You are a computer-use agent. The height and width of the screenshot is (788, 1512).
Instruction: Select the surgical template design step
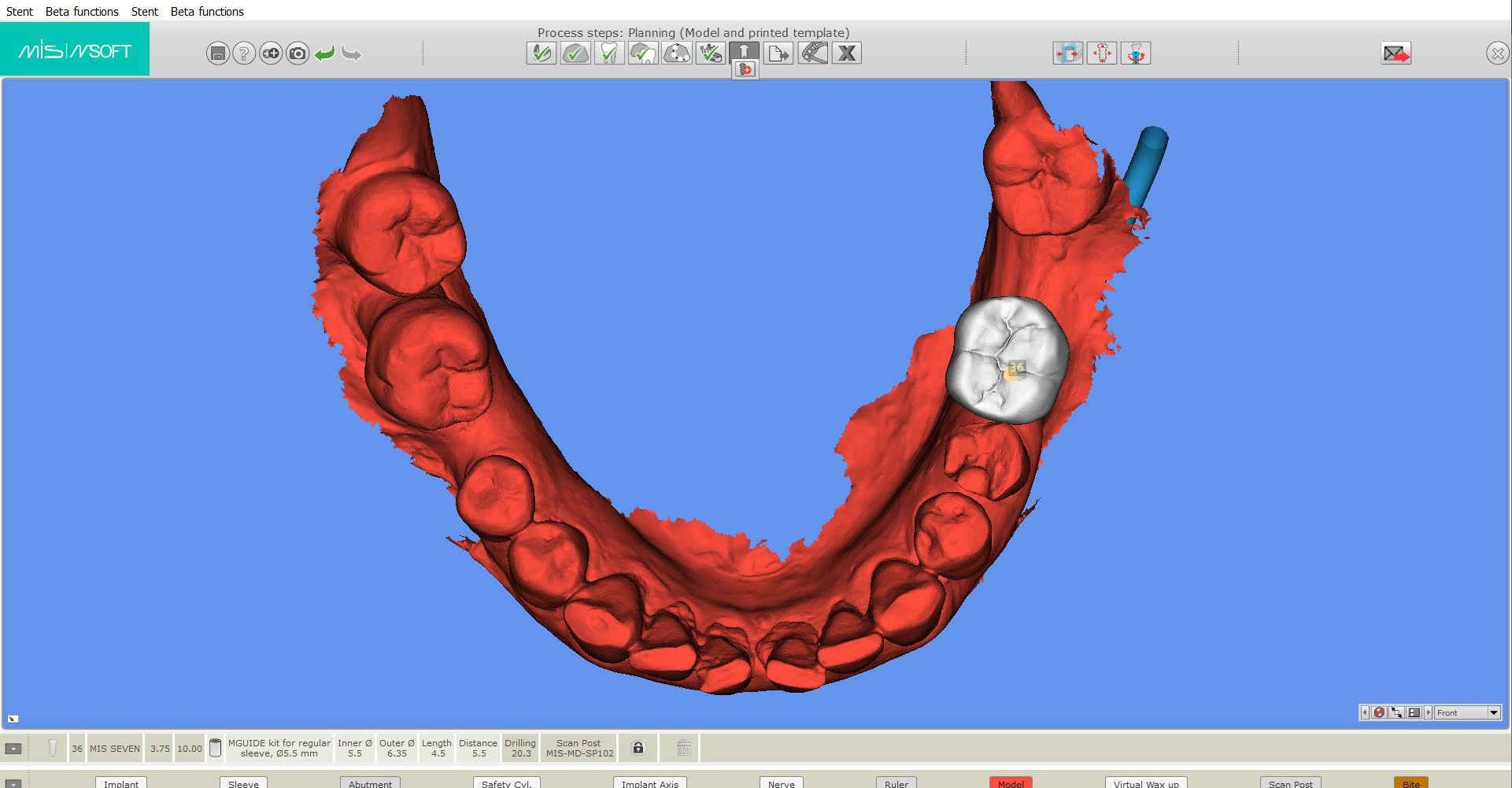[x=813, y=53]
